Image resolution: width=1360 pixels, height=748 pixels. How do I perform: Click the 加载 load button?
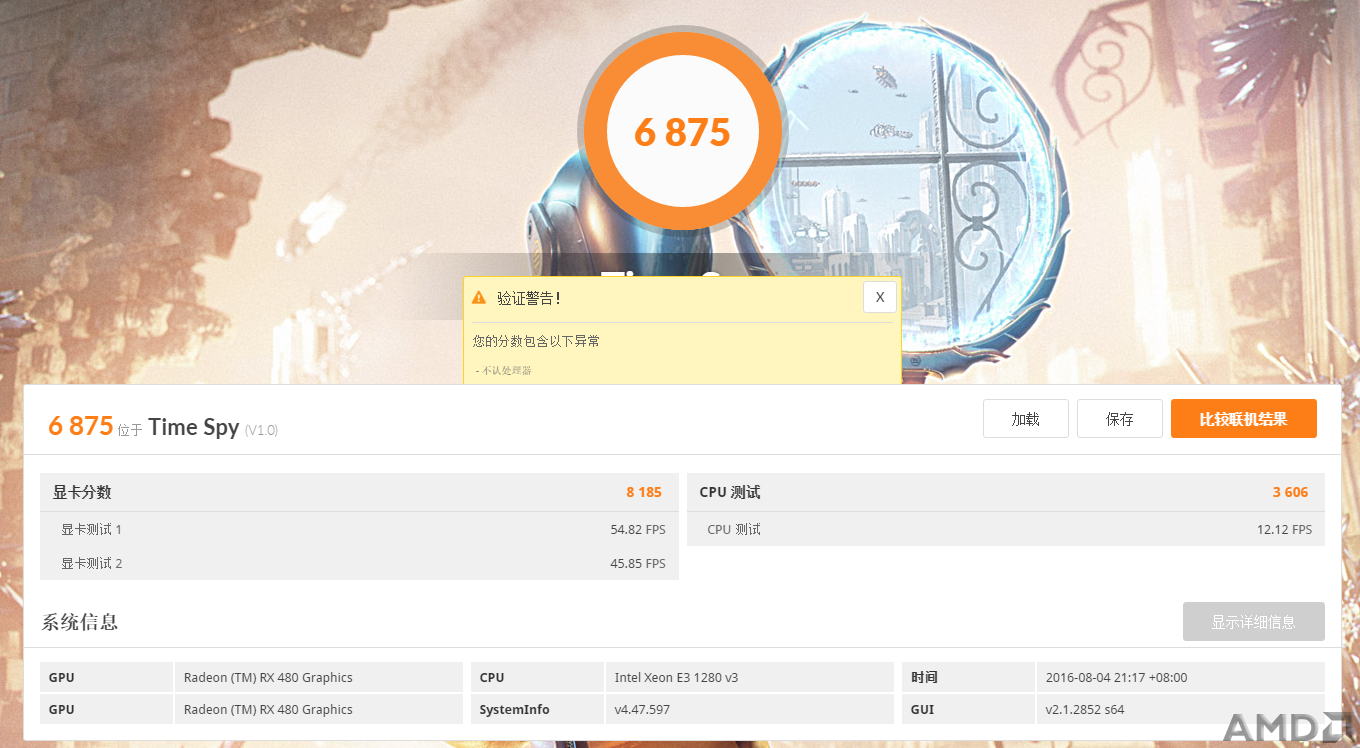[1026, 419]
